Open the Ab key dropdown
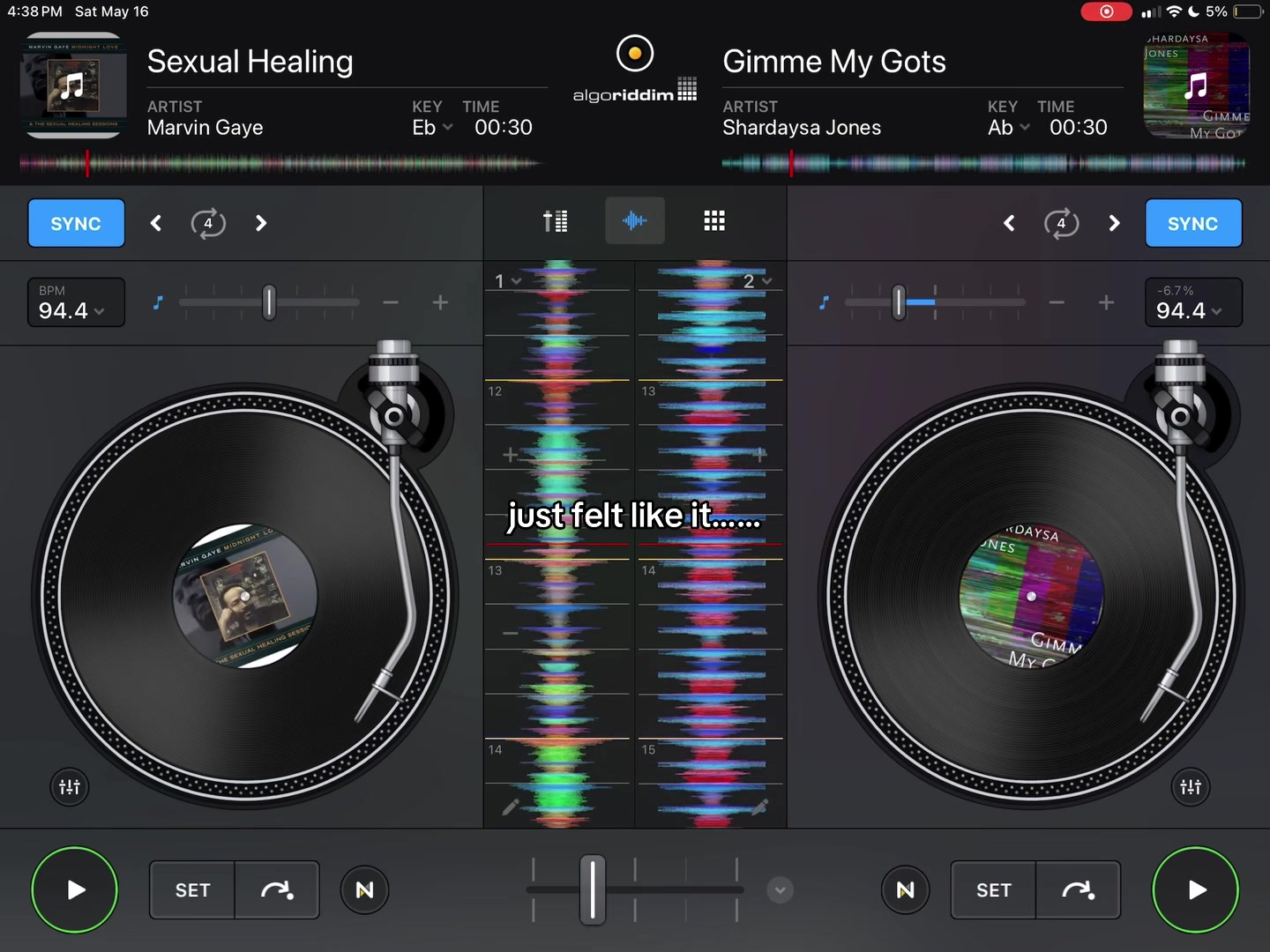 1009,128
